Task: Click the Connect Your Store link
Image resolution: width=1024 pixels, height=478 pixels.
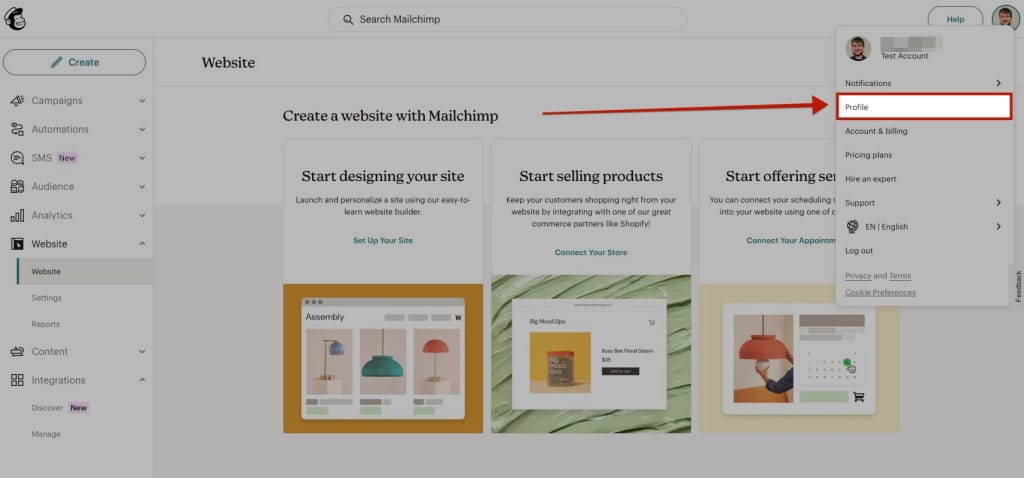Action: 591,252
